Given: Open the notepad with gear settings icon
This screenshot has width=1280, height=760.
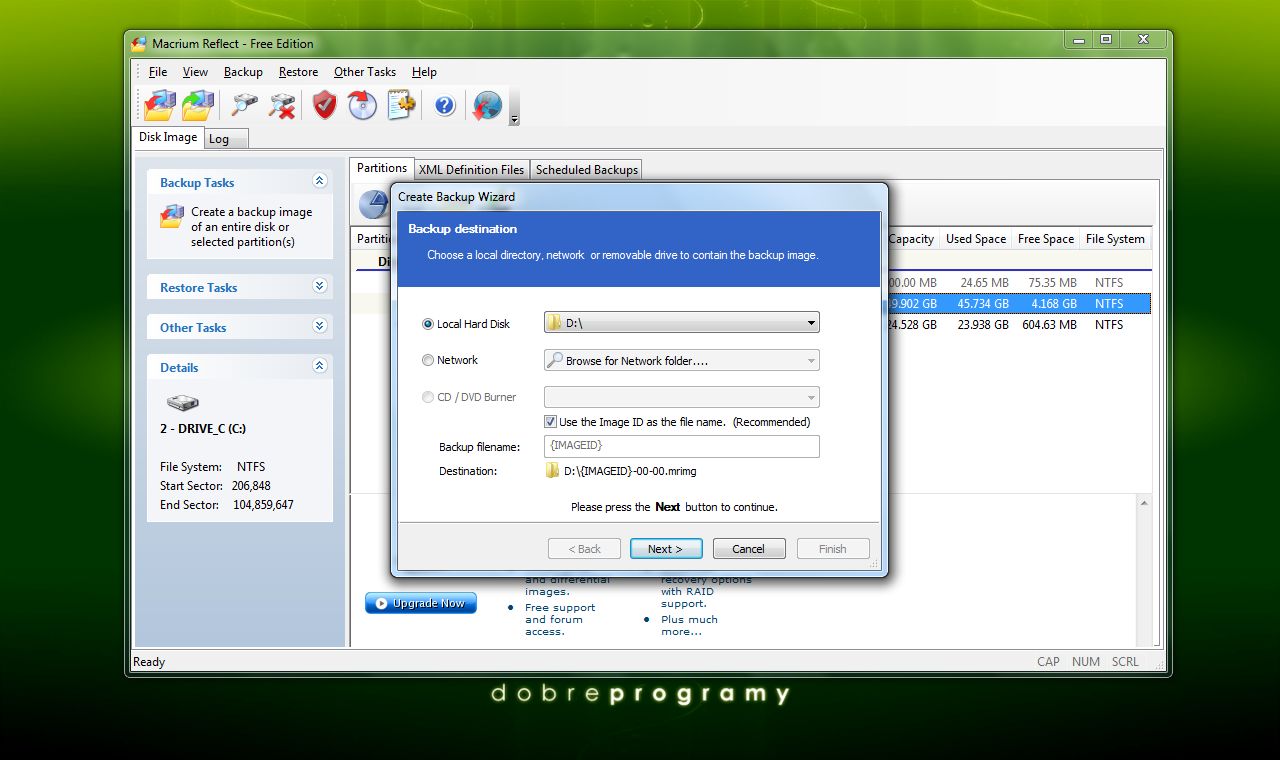Looking at the screenshot, I should pyautogui.click(x=401, y=104).
